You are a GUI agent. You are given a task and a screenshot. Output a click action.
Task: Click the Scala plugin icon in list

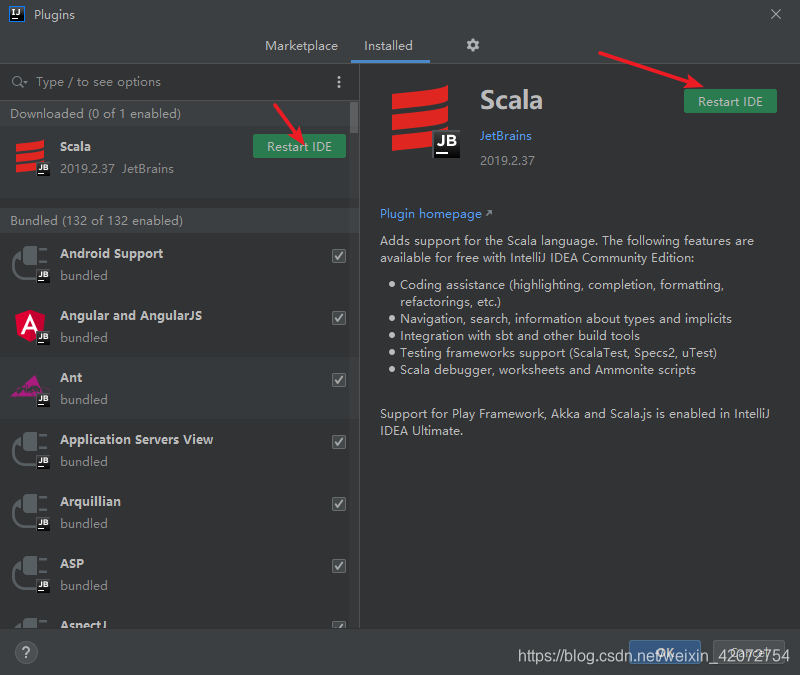(x=32, y=157)
